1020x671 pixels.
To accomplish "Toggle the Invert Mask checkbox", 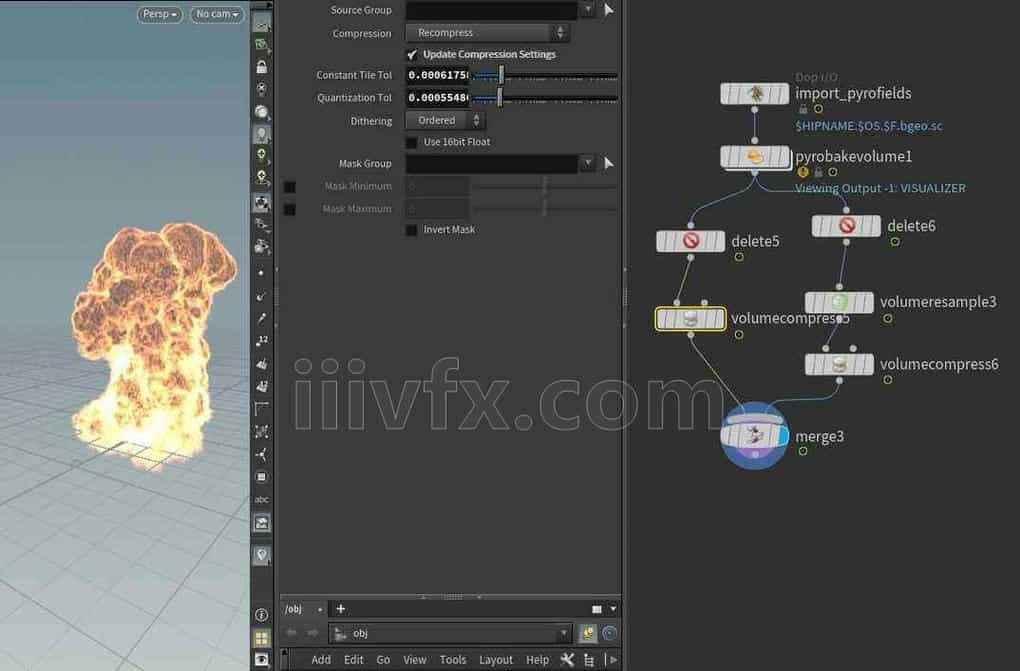I will tap(411, 230).
